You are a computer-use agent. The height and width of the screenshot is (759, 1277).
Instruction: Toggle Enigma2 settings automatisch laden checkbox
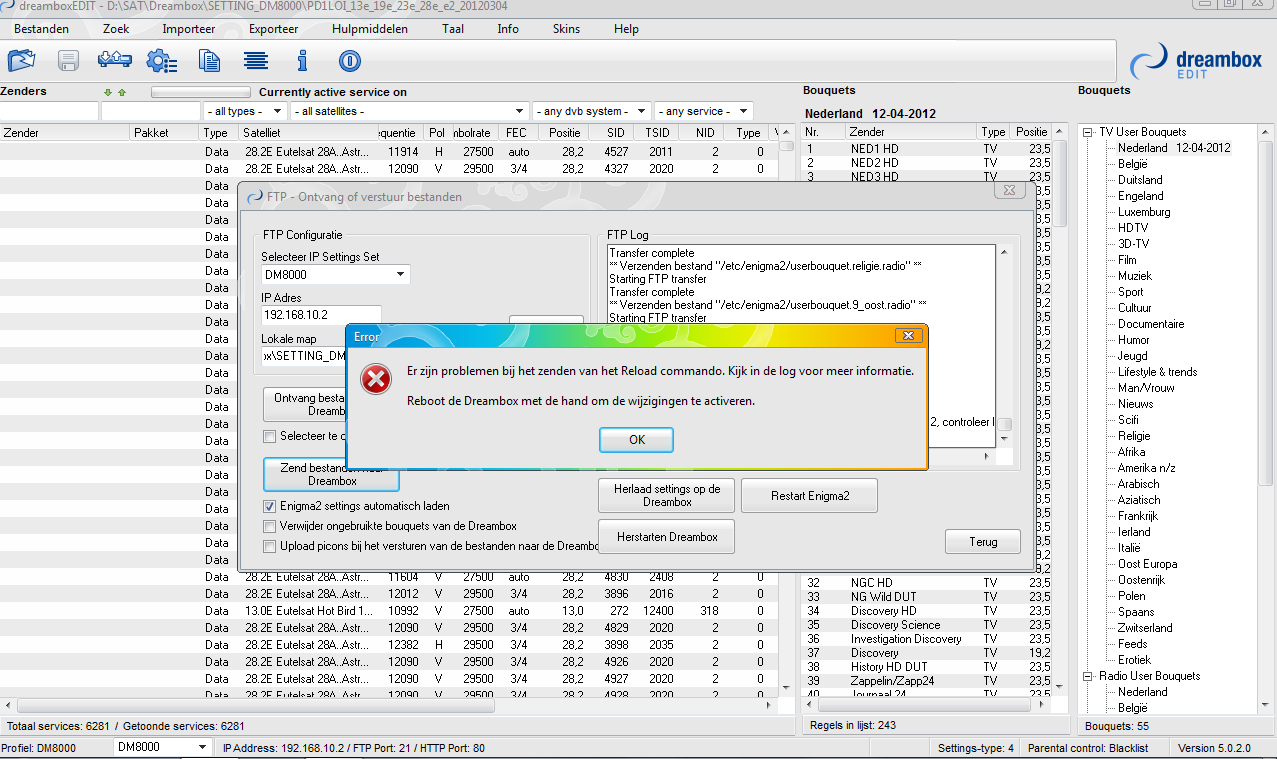[x=270, y=507]
